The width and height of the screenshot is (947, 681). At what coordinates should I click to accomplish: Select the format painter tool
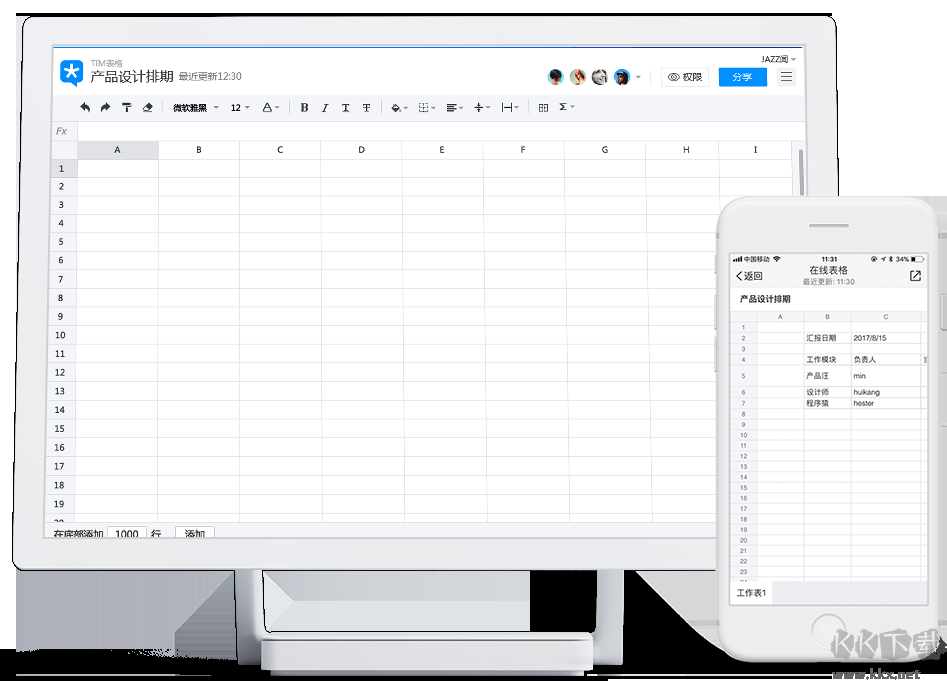(126, 107)
